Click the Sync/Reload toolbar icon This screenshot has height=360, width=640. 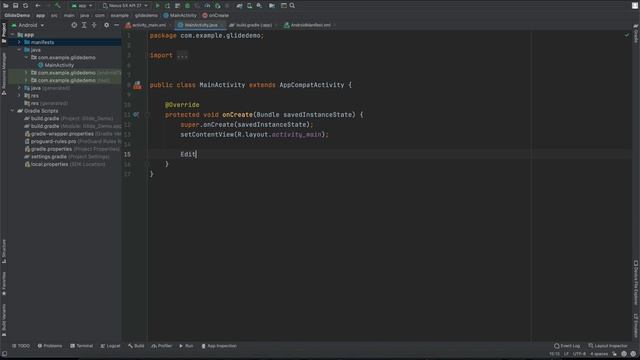coord(25,6)
